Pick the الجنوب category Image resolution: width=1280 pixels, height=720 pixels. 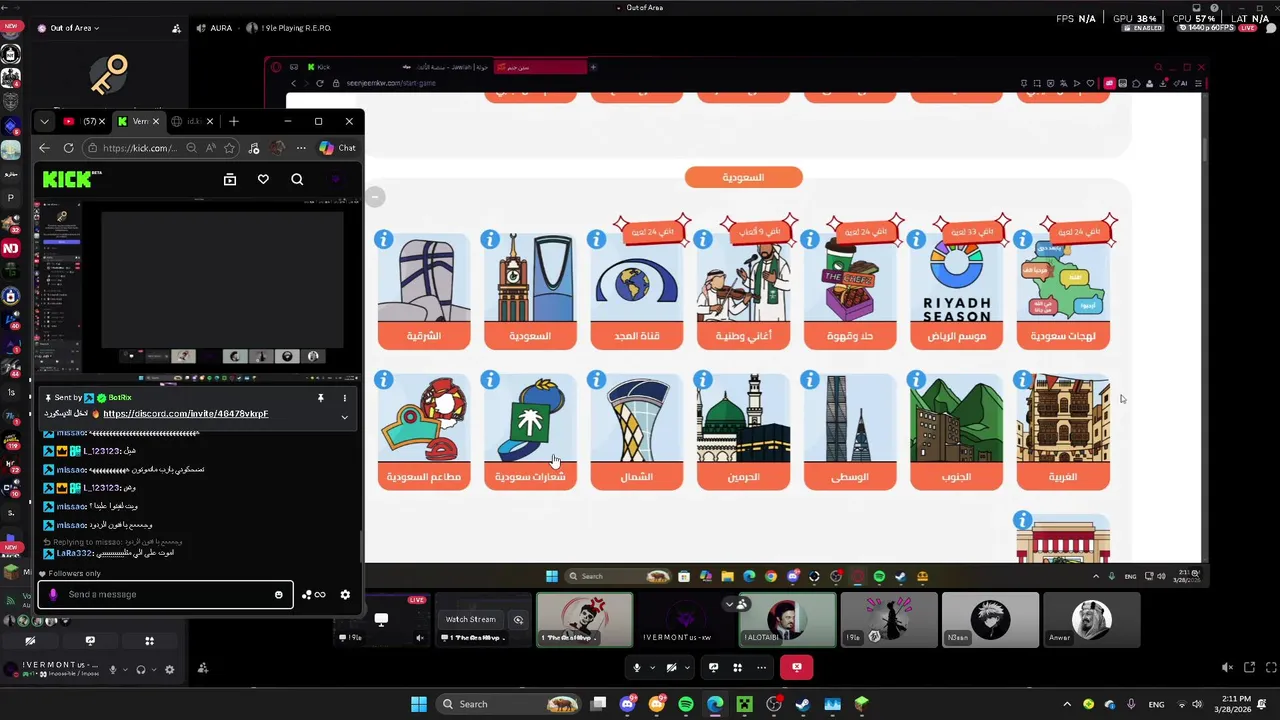point(956,432)
